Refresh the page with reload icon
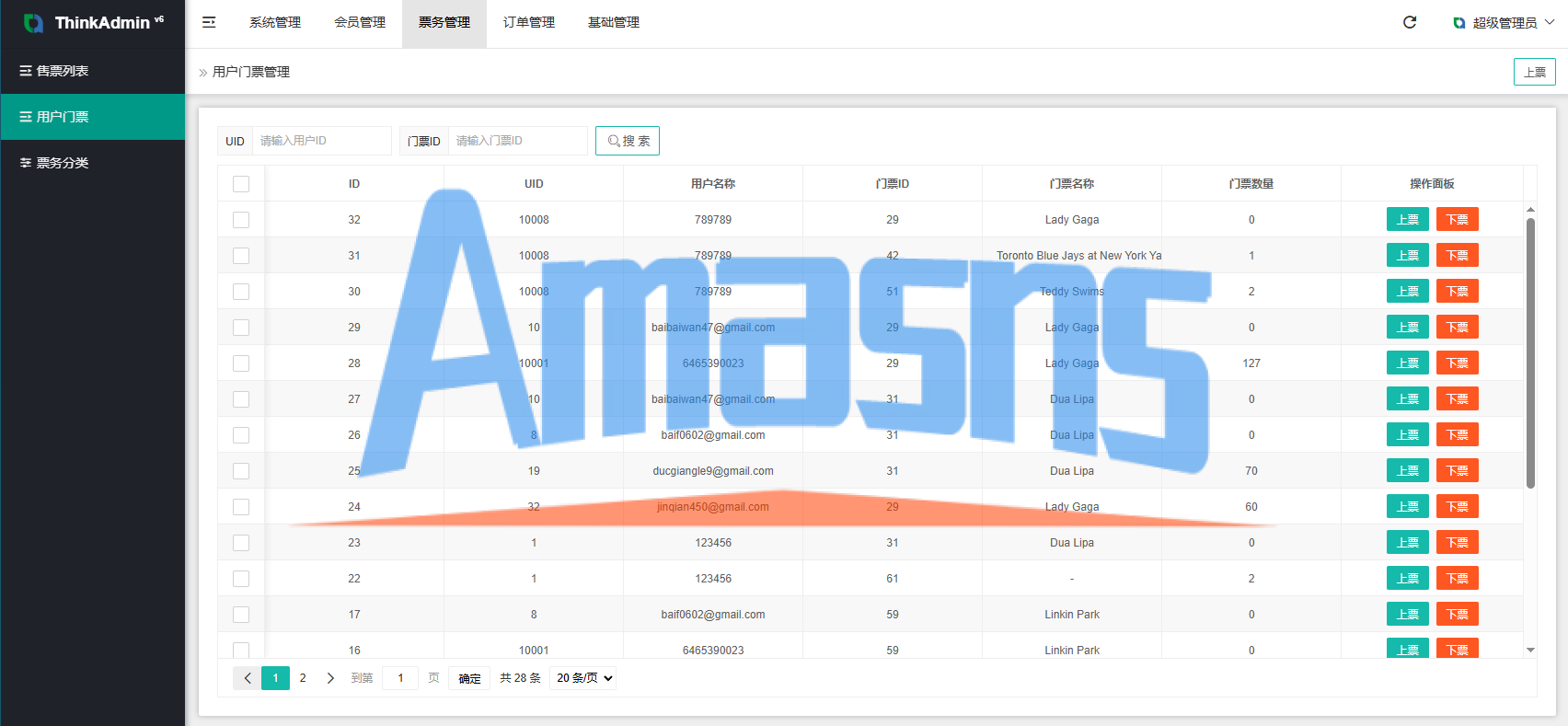 tap(1410, 22)
